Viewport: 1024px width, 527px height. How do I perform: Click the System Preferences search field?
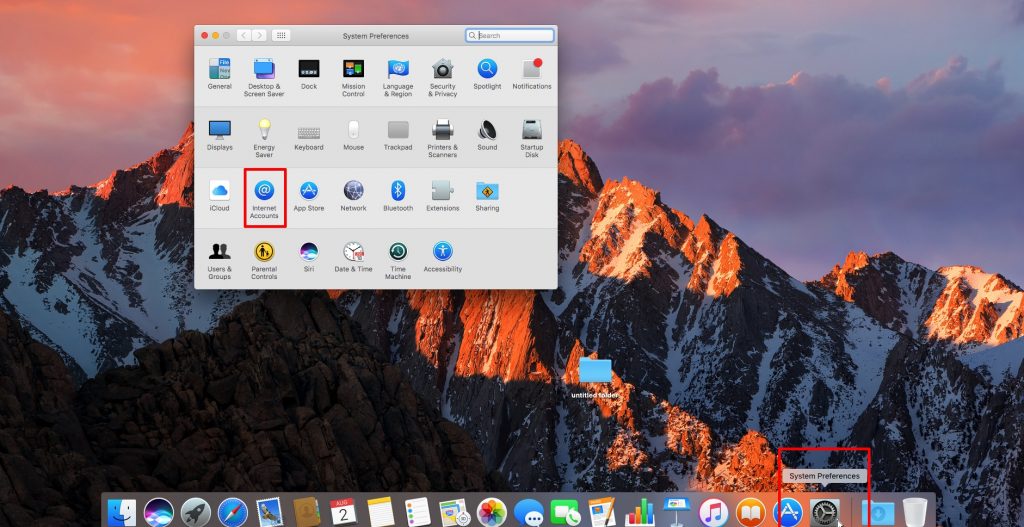510,35
